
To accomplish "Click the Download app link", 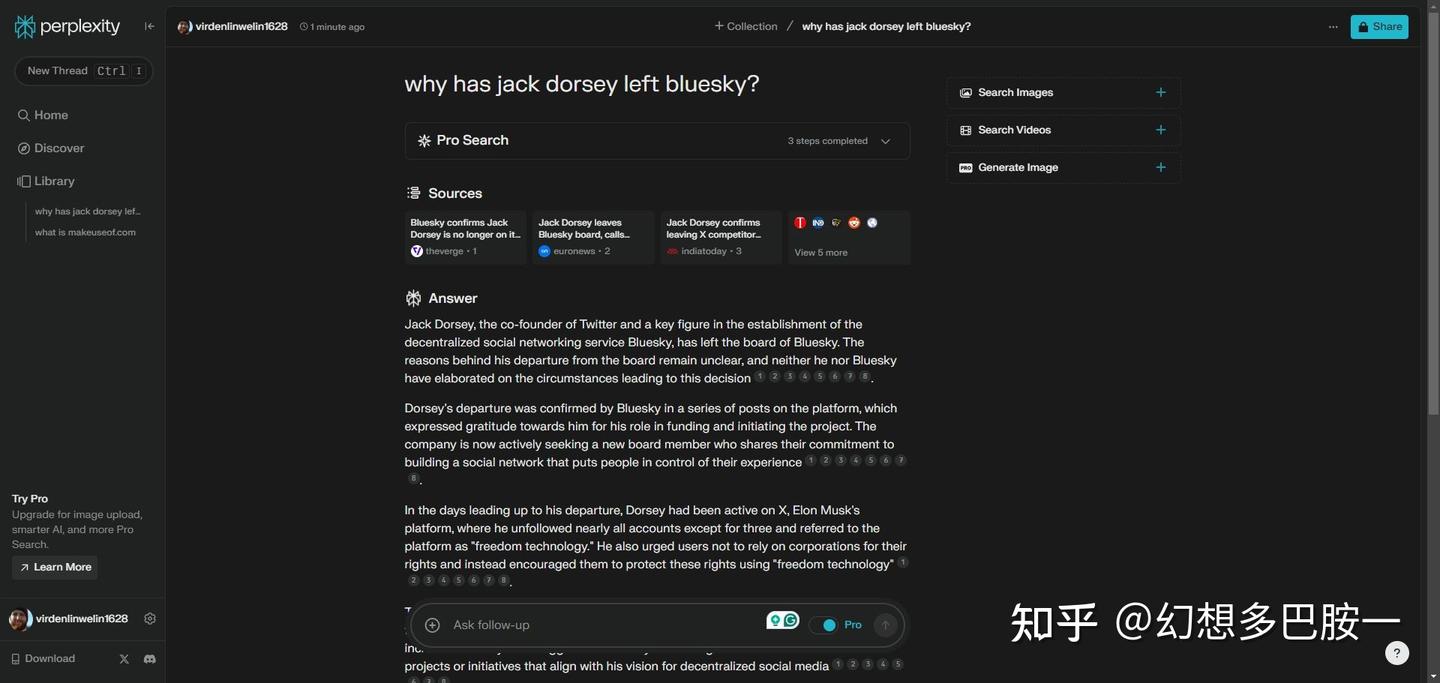I will click(x=43, y=659).
